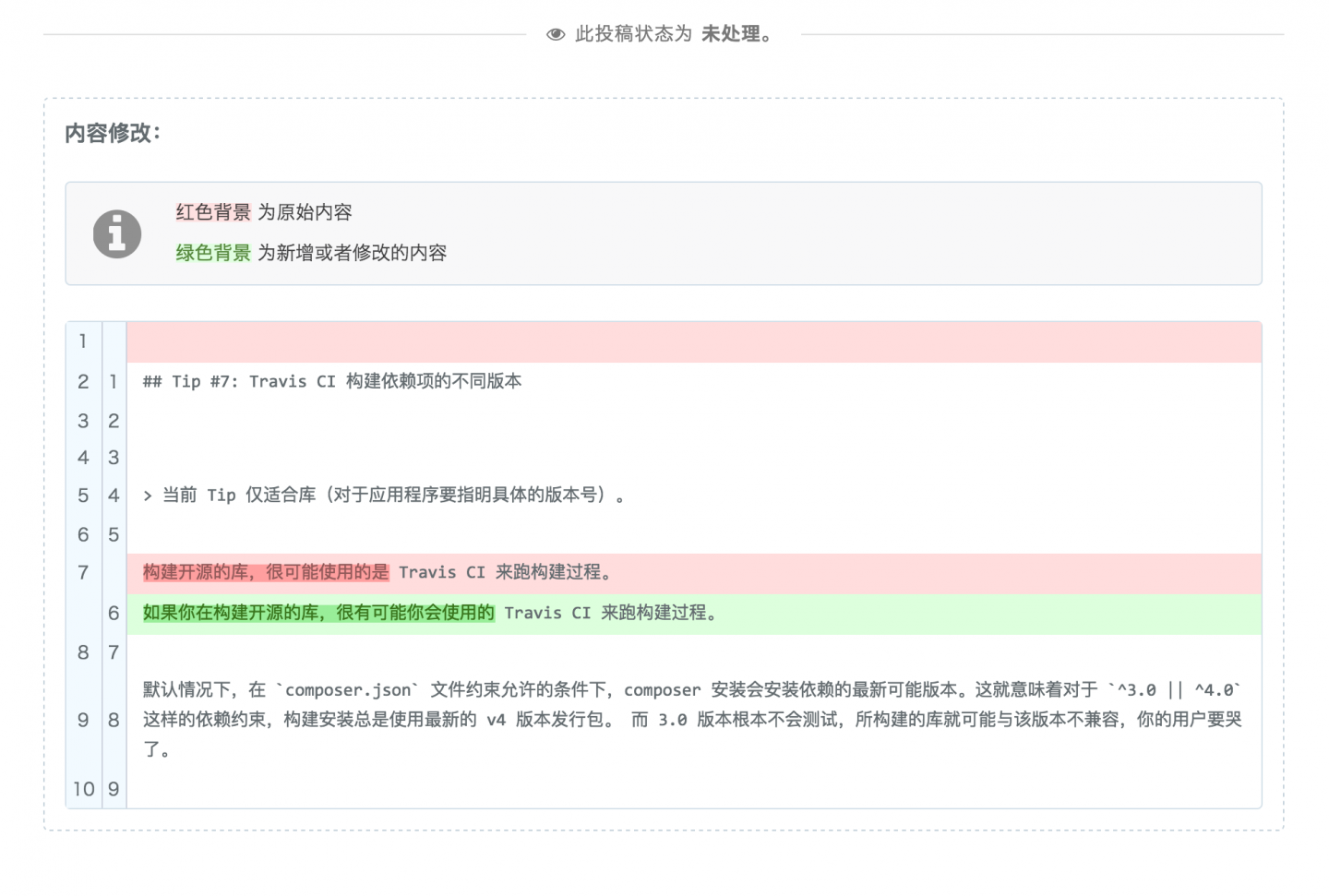Click 为新增或者修改的内容 legend description
1329x896 pixels.
coord(352,253)
